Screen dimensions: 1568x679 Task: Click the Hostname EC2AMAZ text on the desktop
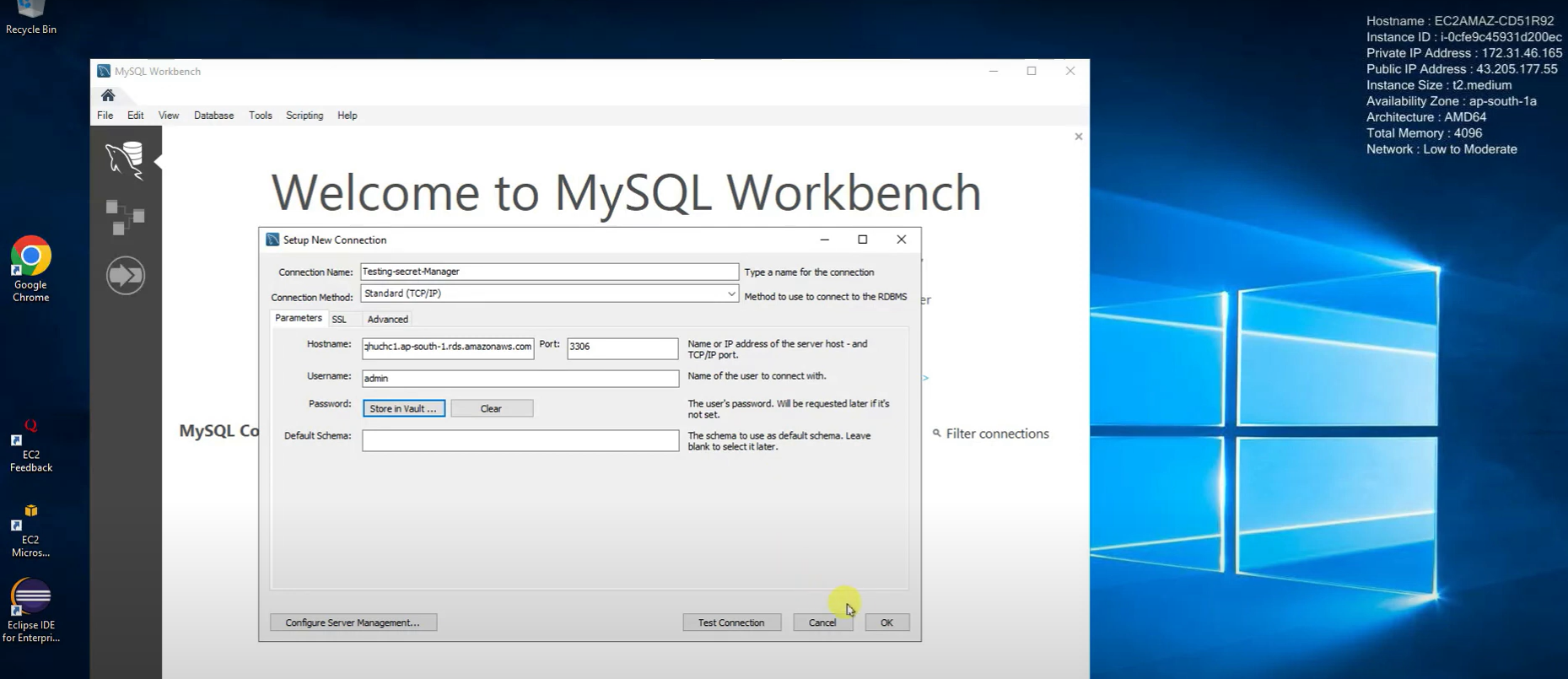(x=1460, y=21)
